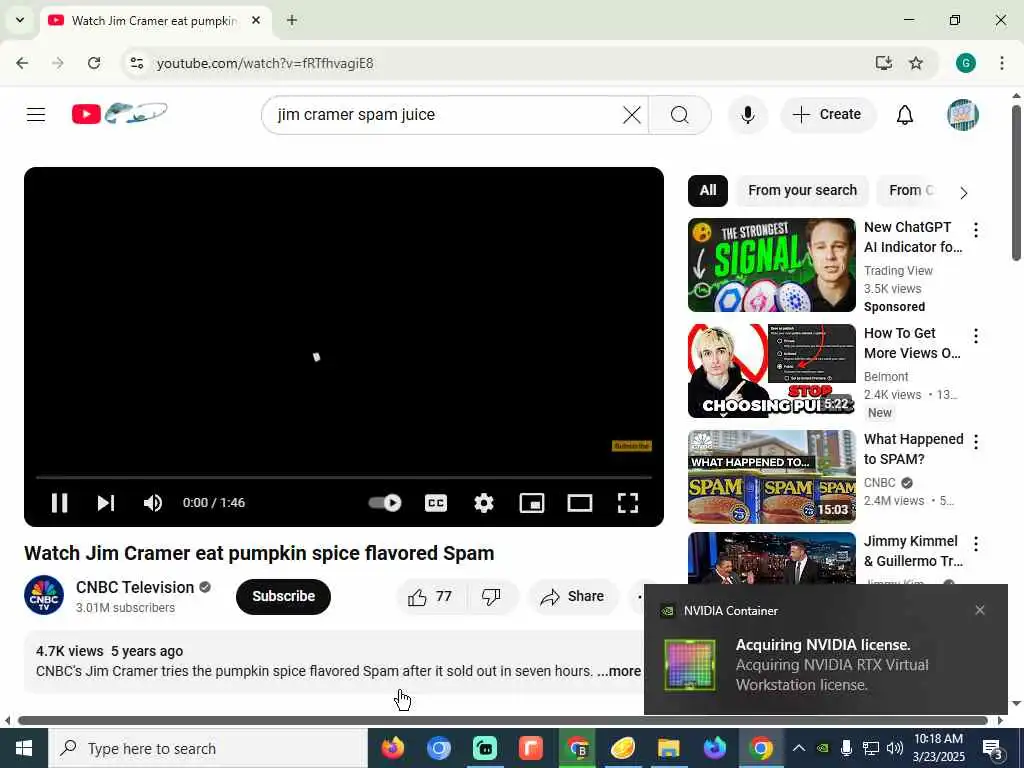This screenshot has width=1024, height=768.
Task: Select the All filter chip
Action: (x=708, y=191)
